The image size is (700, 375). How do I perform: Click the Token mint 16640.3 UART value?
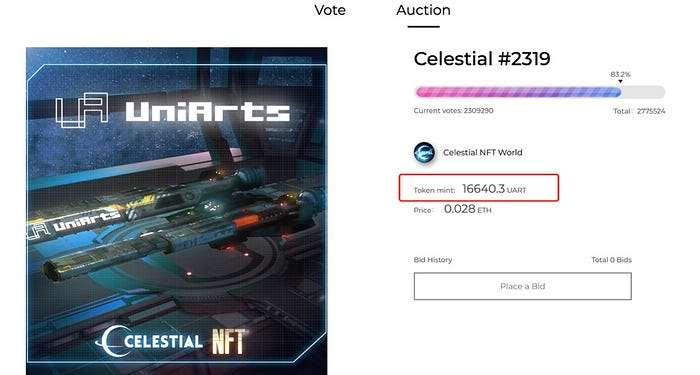(x=494, y=189)
